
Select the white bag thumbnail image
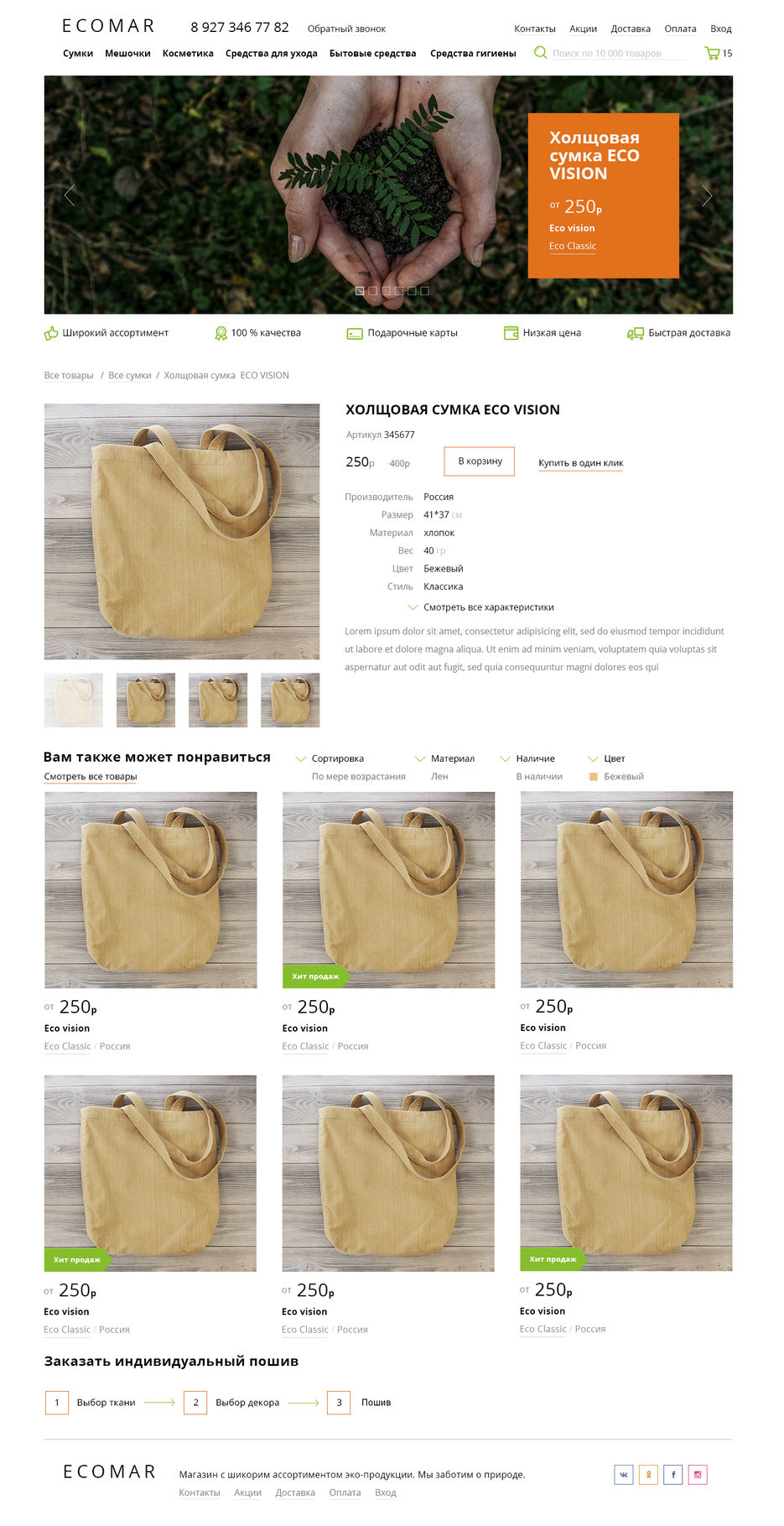point(74,700)
